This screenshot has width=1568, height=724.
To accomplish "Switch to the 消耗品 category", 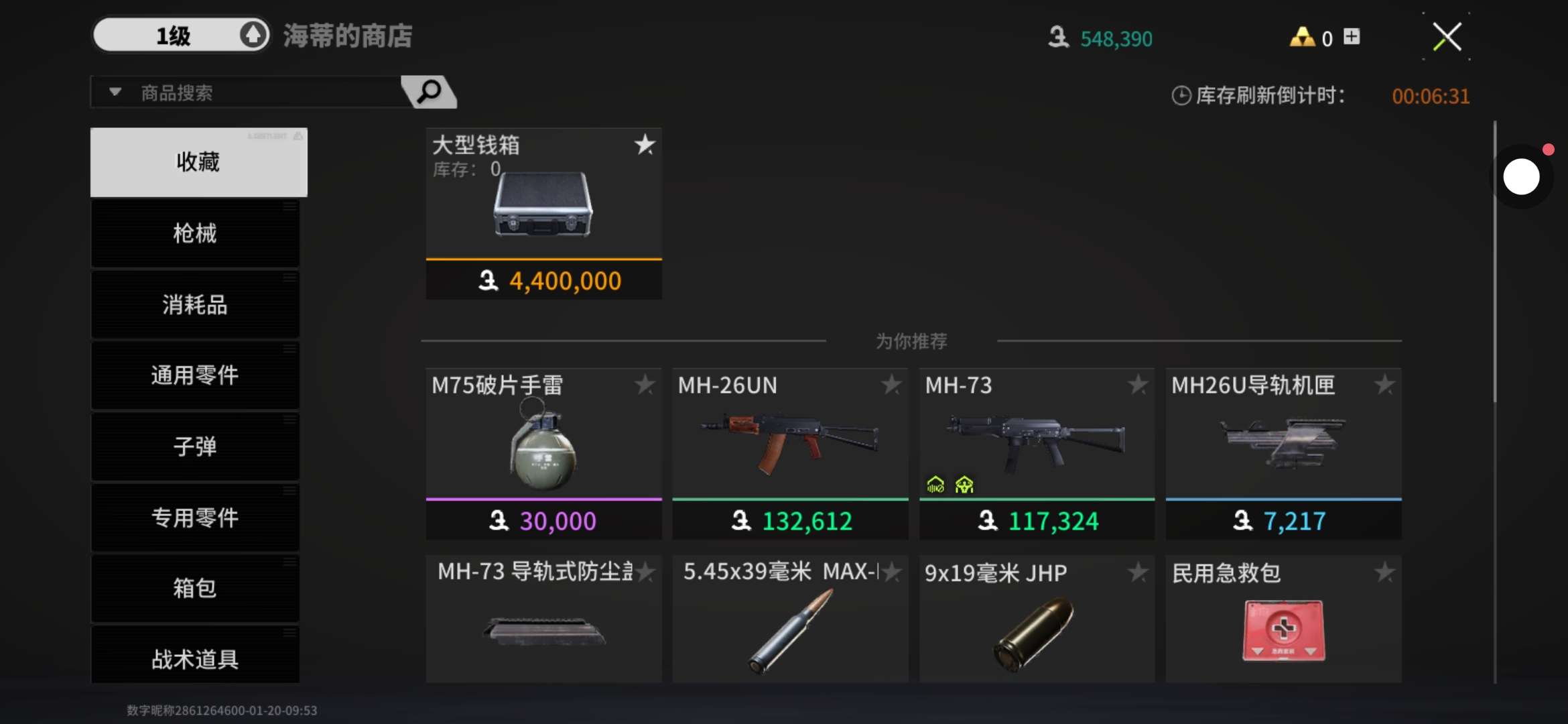I will pos(195,304).
